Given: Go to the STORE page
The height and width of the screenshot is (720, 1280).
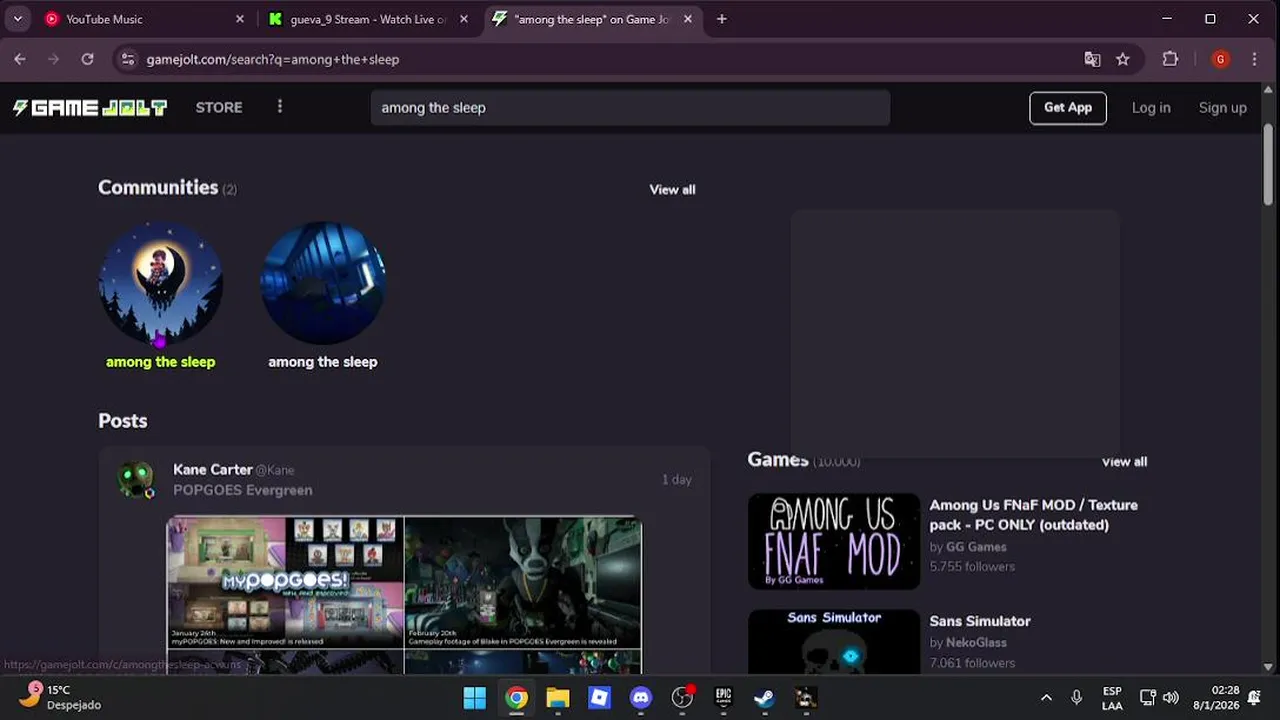Looking at the screenshot, I should (x=219, y=107).
